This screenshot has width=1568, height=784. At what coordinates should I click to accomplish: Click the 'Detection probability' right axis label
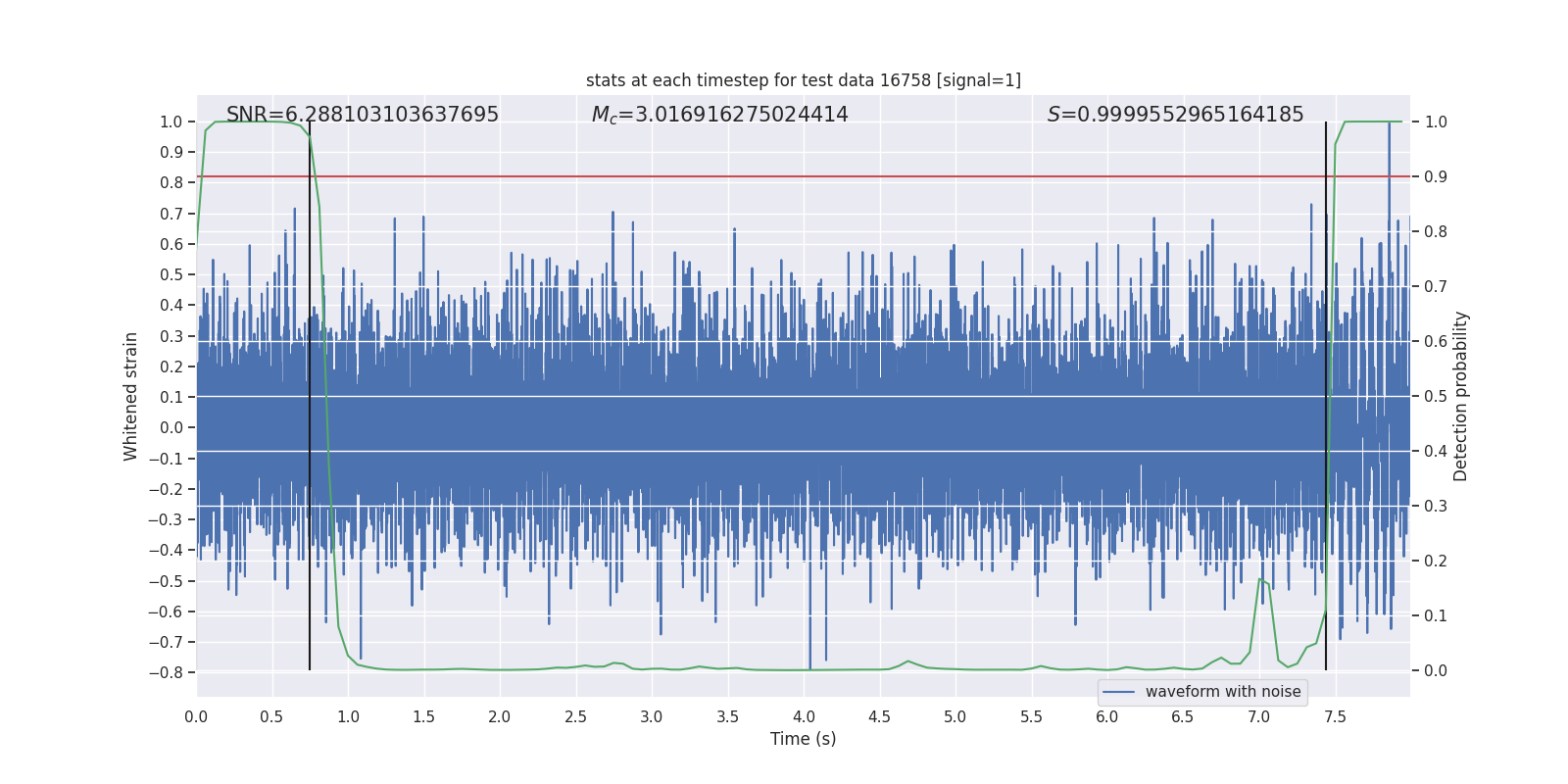pos(1461,396)
